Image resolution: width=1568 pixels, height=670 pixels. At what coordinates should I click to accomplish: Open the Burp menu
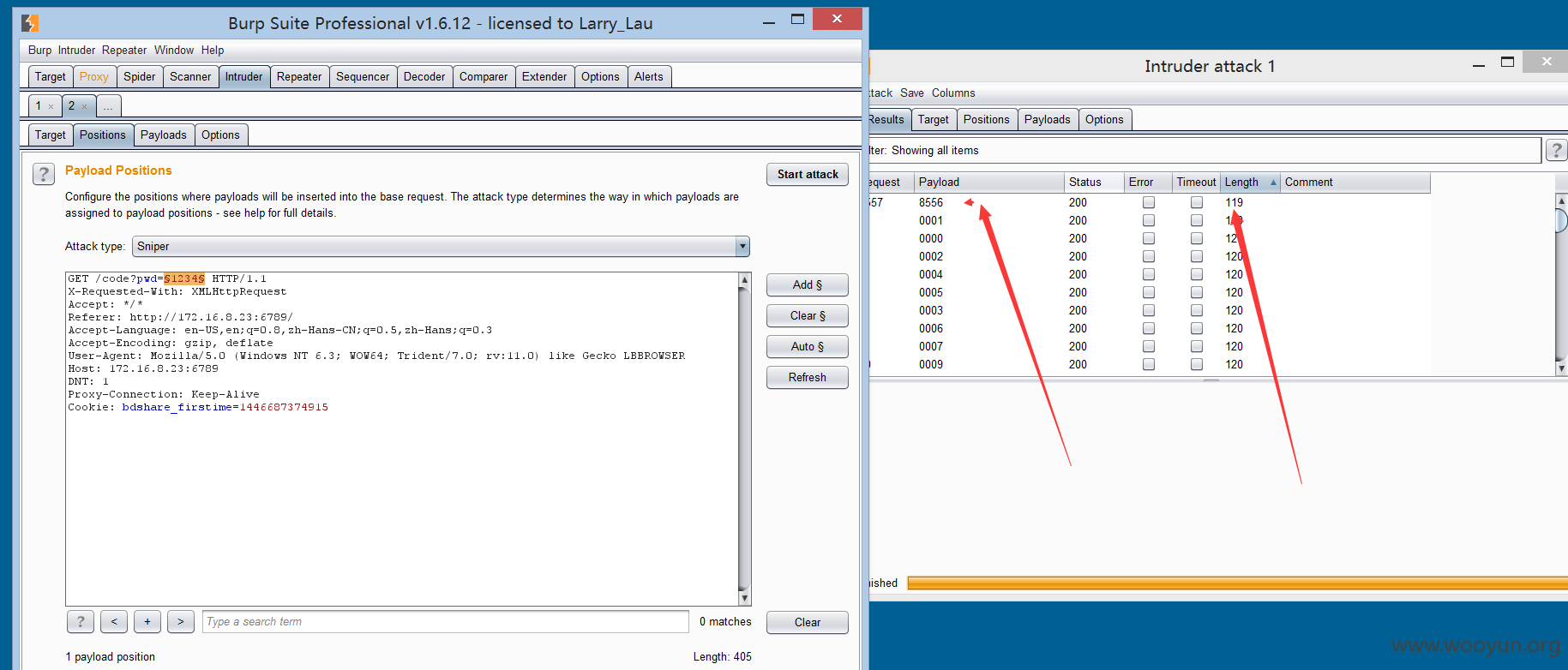pyautogui.click(x=39, y=51)
